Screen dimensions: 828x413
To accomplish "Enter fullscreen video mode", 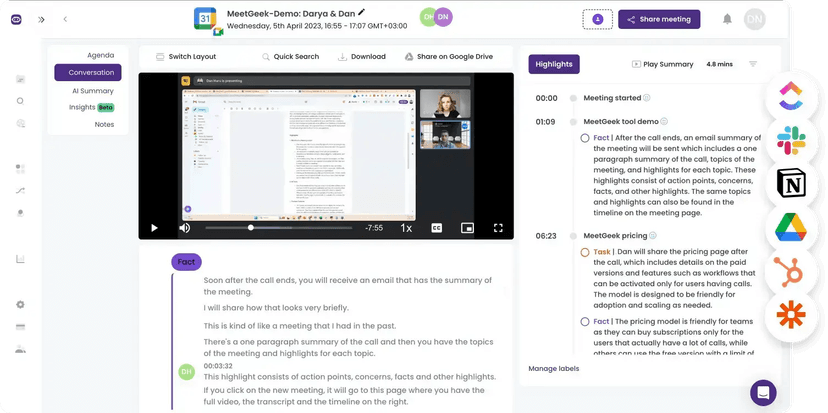I will pos(498,228).
